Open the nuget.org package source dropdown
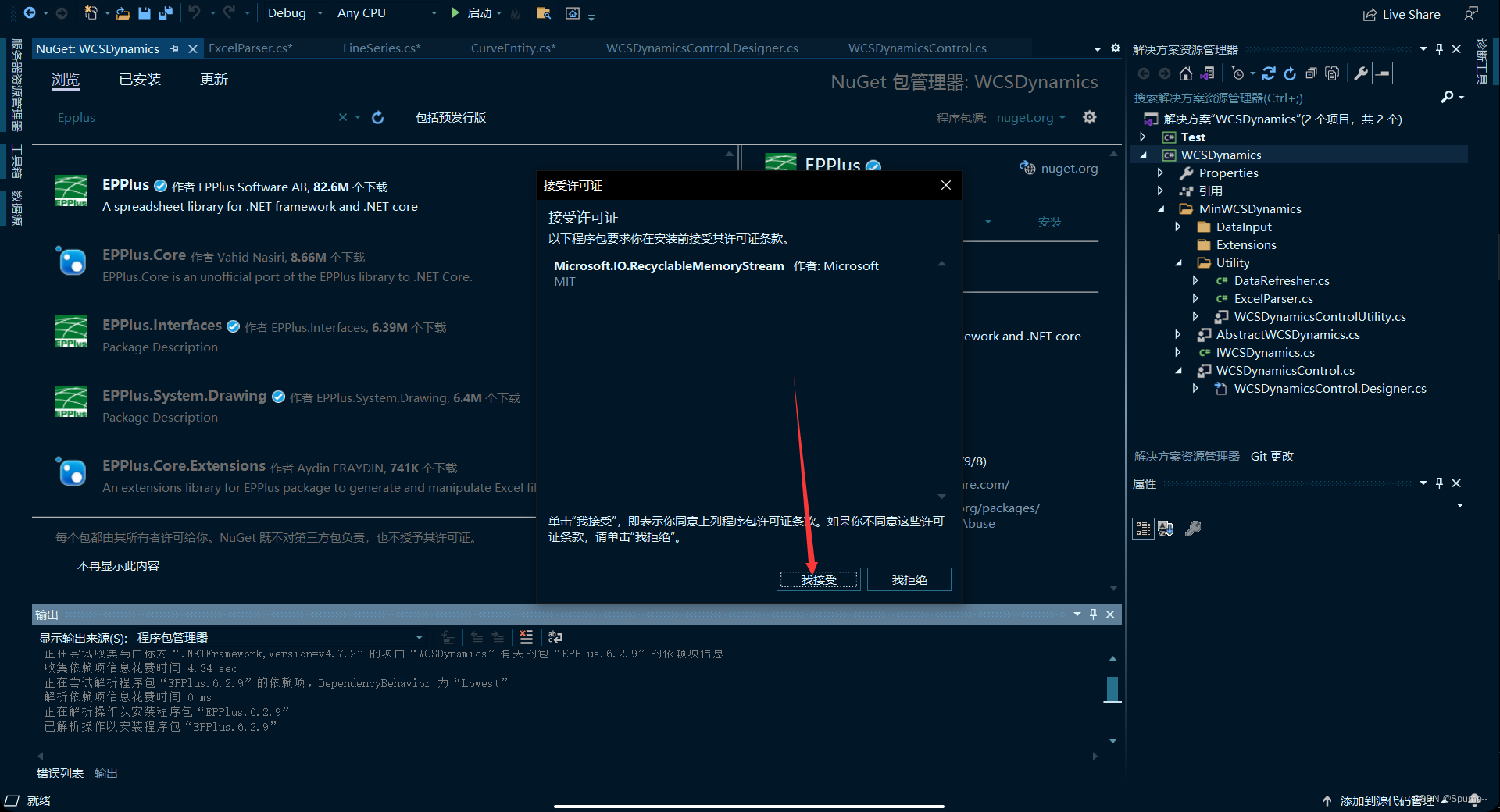The image size is (1500, 812). pos(1030,117)
